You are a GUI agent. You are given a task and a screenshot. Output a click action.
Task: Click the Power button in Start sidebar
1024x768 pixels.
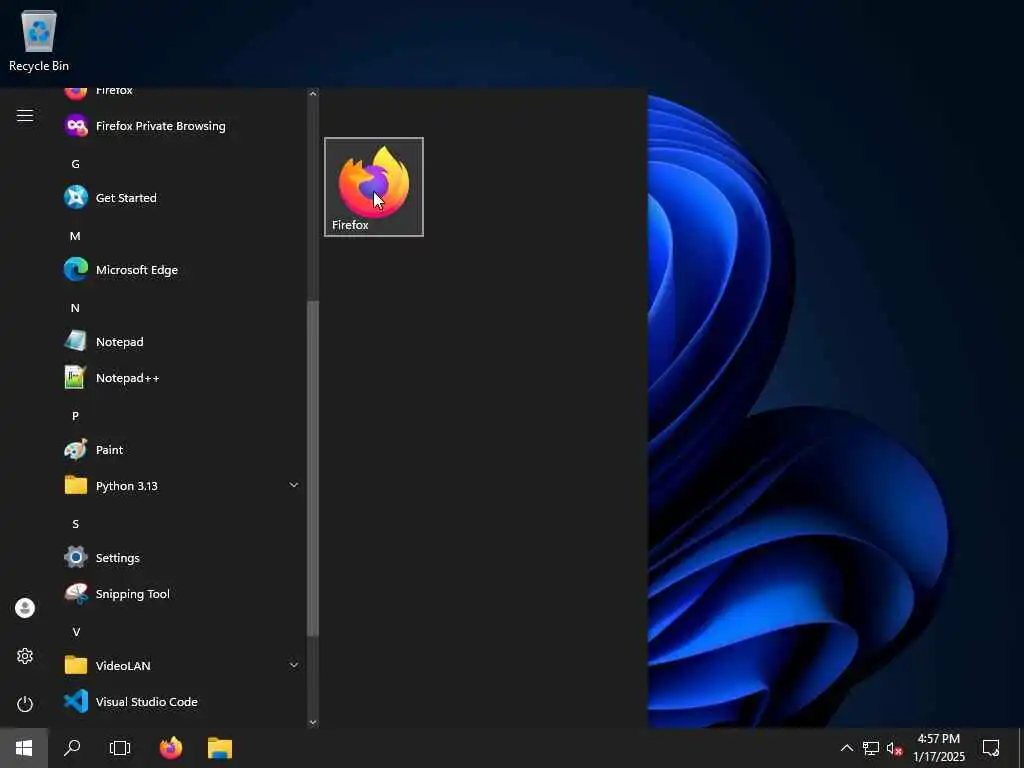25,704
